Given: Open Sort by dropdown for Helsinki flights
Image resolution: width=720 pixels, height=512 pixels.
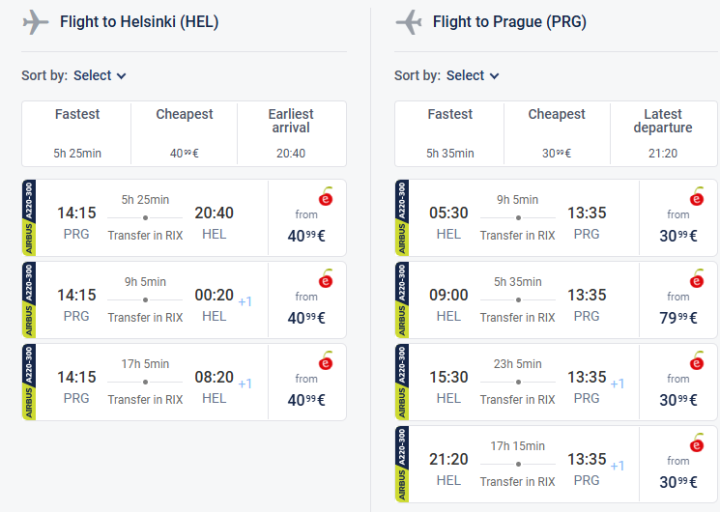Looking at the screenshot, I should [100, 75].
